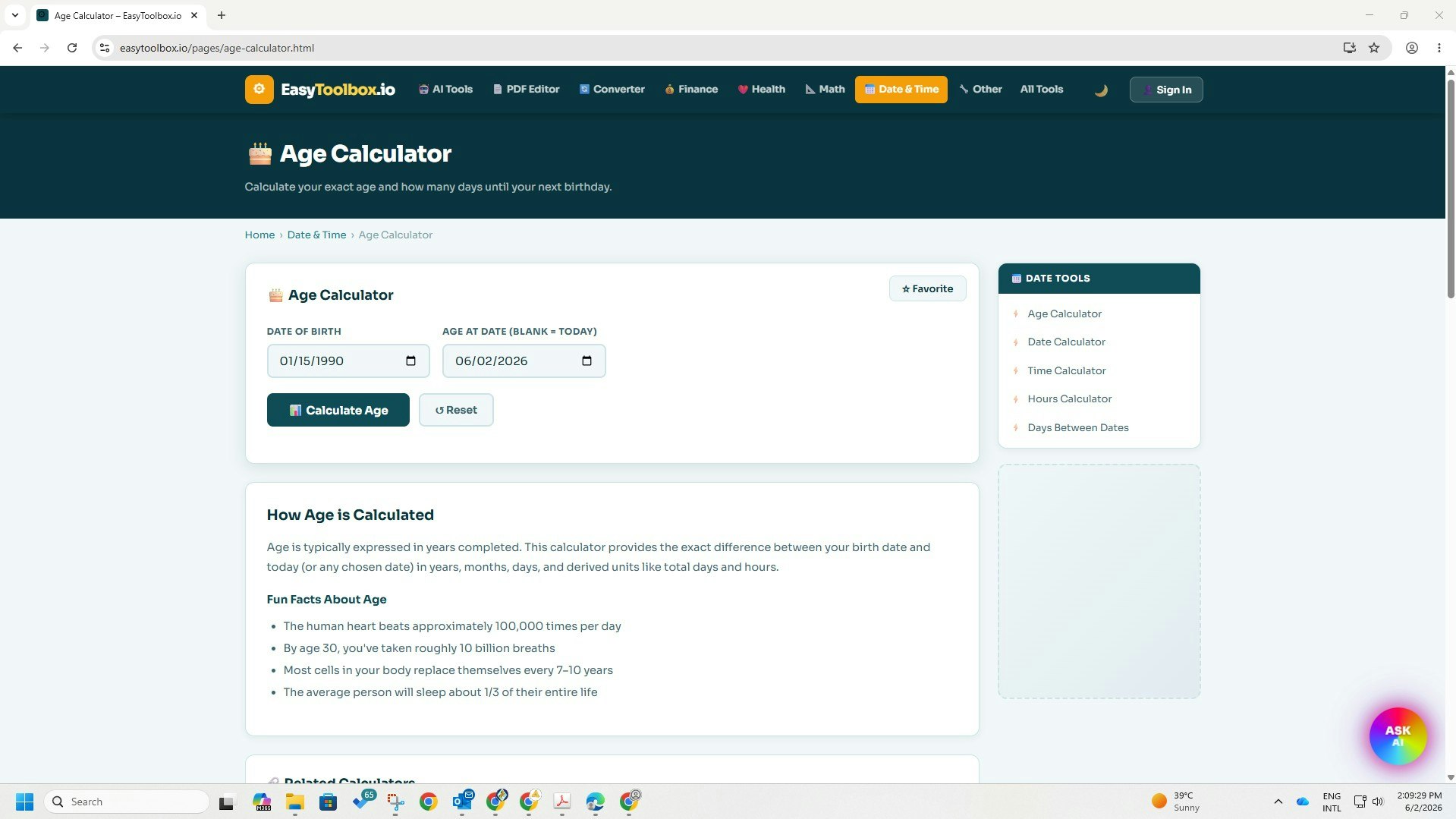Image resolution: width=1456 pixels, height=819 pixels.
Task: Open Chrome profile icon
Action: click(1411, 48)
